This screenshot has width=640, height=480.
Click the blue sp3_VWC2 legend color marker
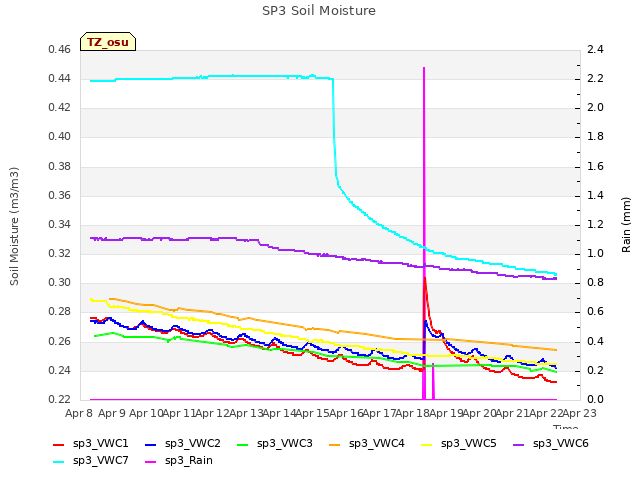[151, 444]
